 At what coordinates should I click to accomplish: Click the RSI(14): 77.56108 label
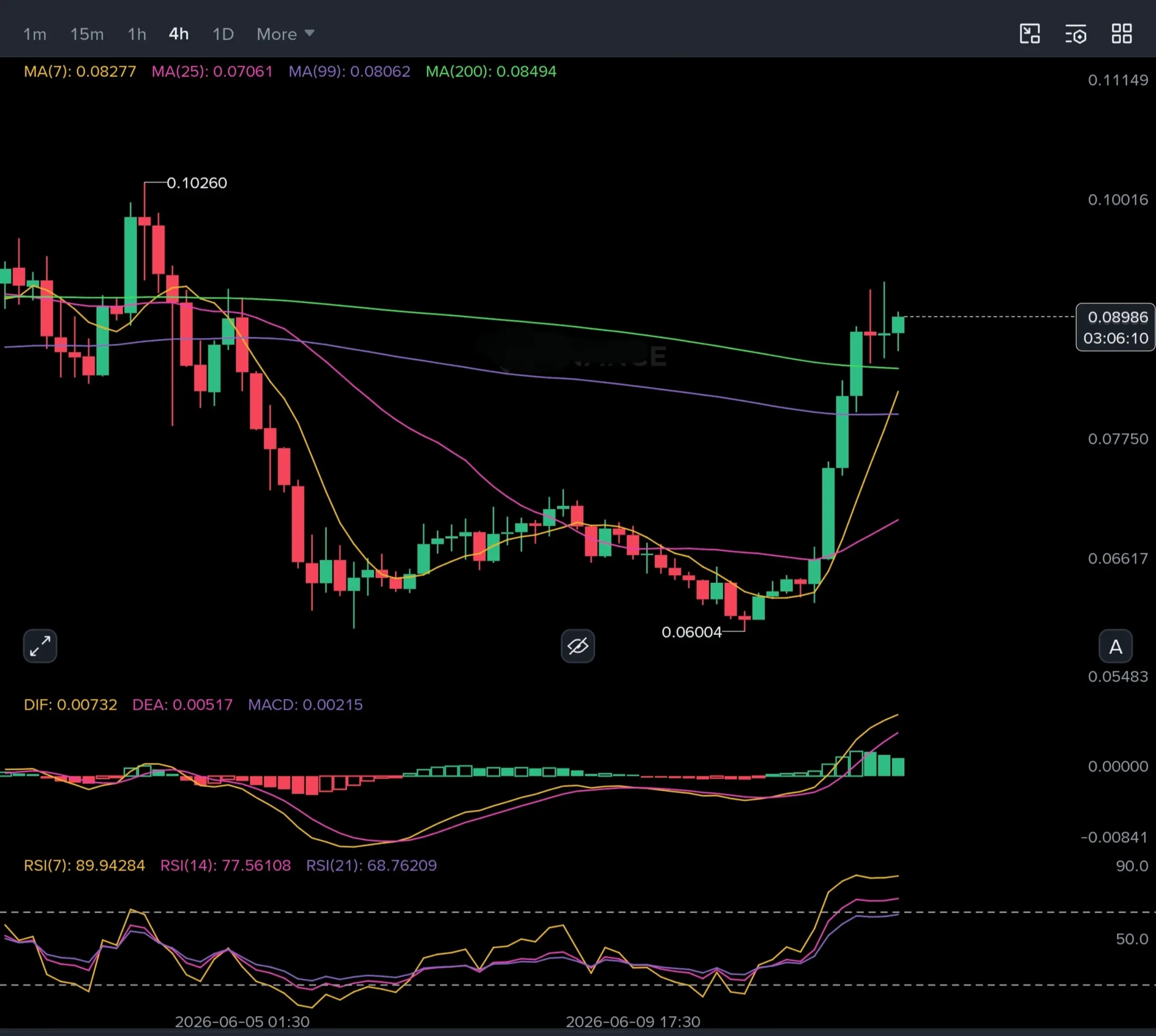click(225, 866)
